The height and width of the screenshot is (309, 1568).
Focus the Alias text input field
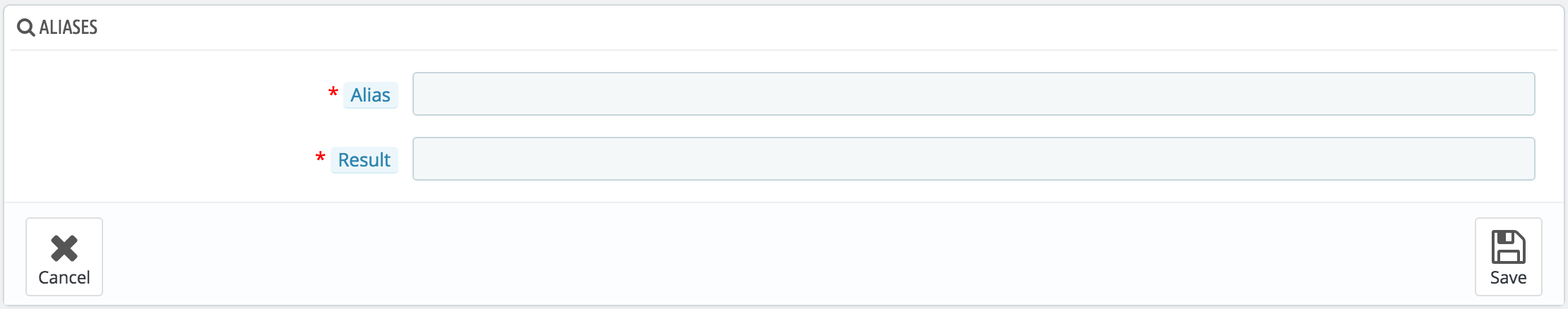(x=973, y=94)
